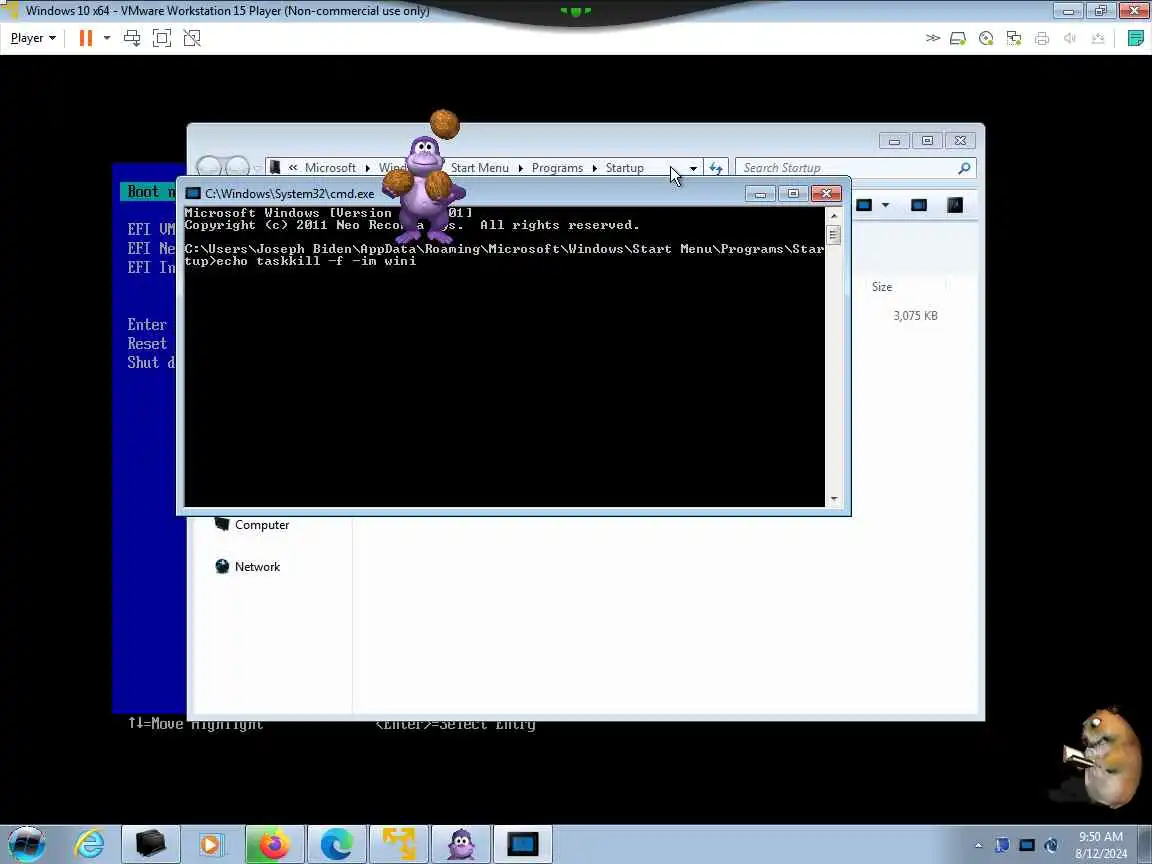
Task: Select the Start Menu breadcrumb
Action: click(x=479, y=168)
